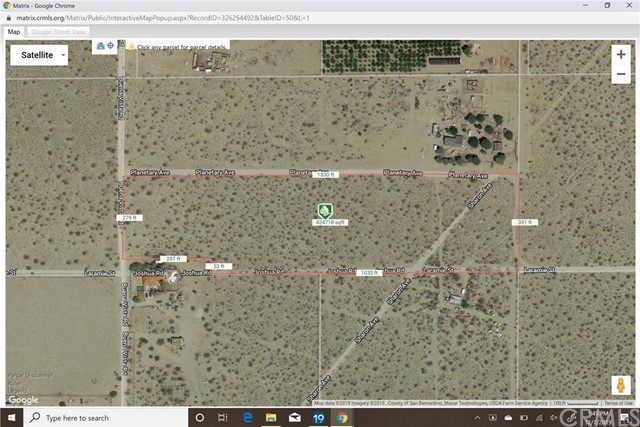Open the Terms of Use link

[617, 402]
